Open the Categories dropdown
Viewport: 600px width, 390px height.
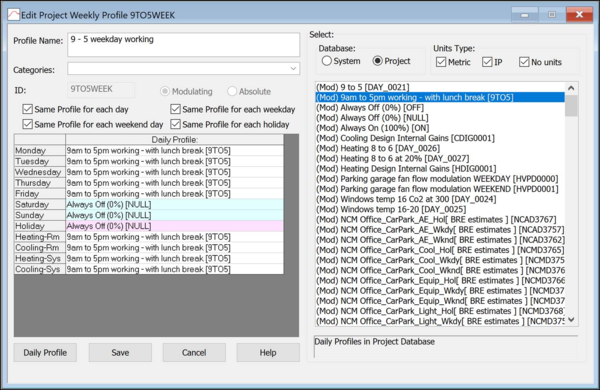coord(293,69)
